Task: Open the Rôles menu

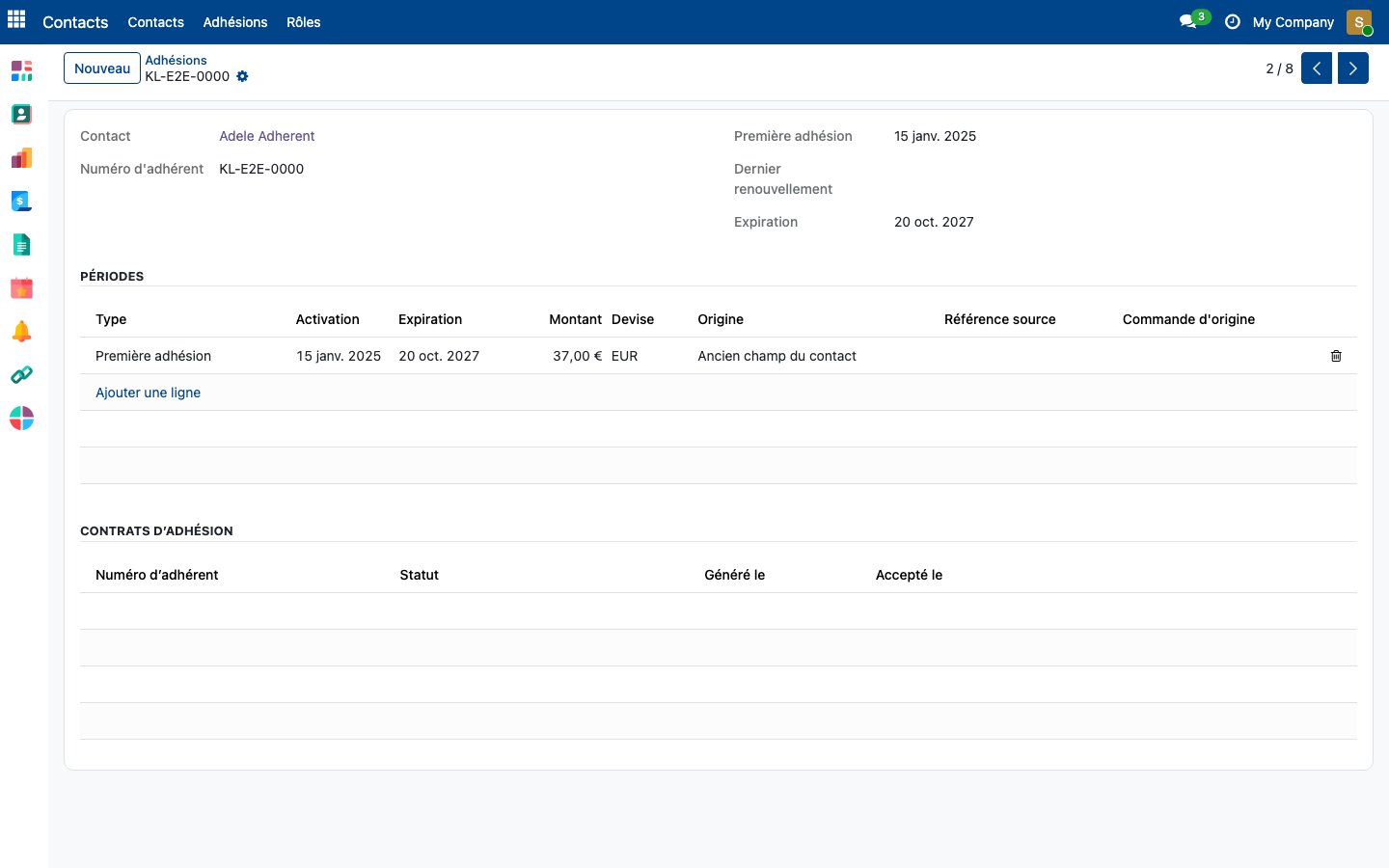Action: click(x=303, y=22)
